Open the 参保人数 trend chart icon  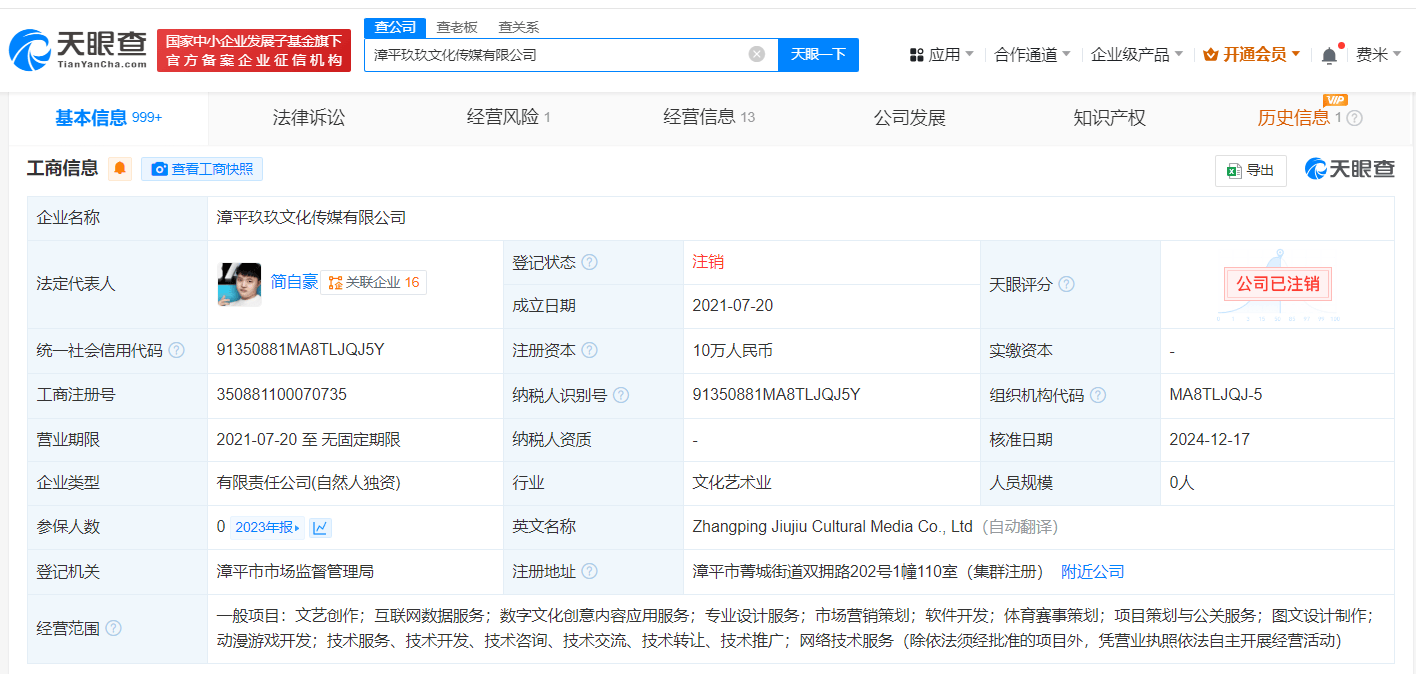pyautogui.click(x=320, y=527)
